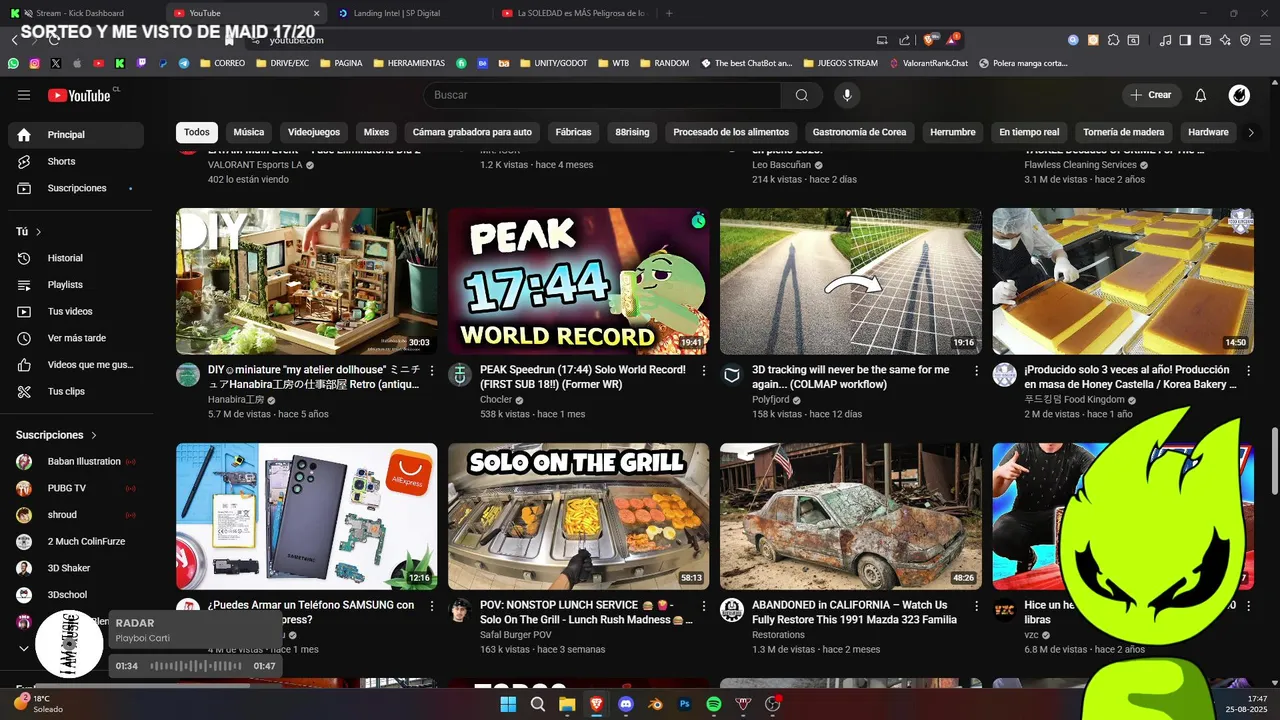
Task: Seek in RADAR track waveform
Action: point(196,666)
